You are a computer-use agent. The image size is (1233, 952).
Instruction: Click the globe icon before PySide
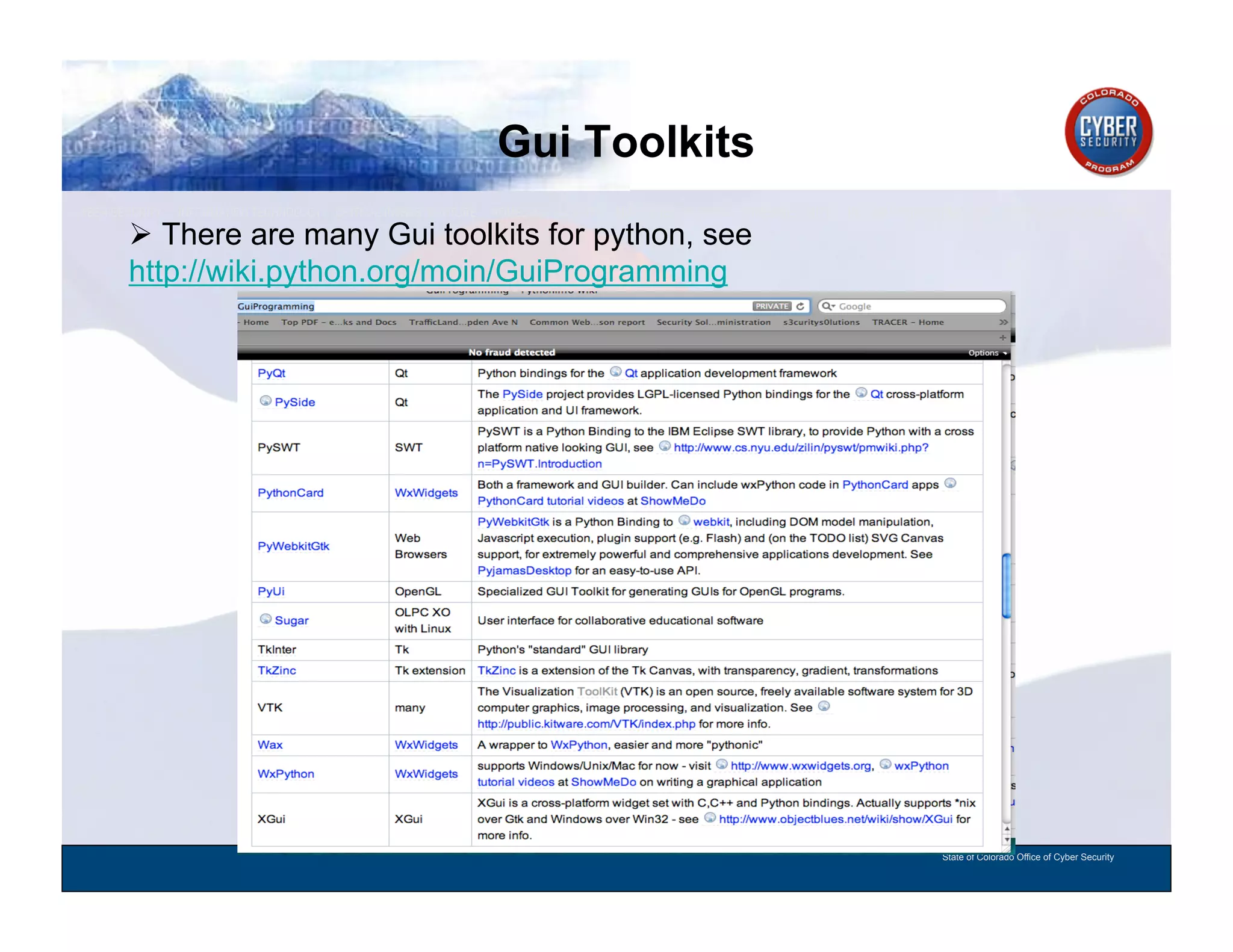266,401
